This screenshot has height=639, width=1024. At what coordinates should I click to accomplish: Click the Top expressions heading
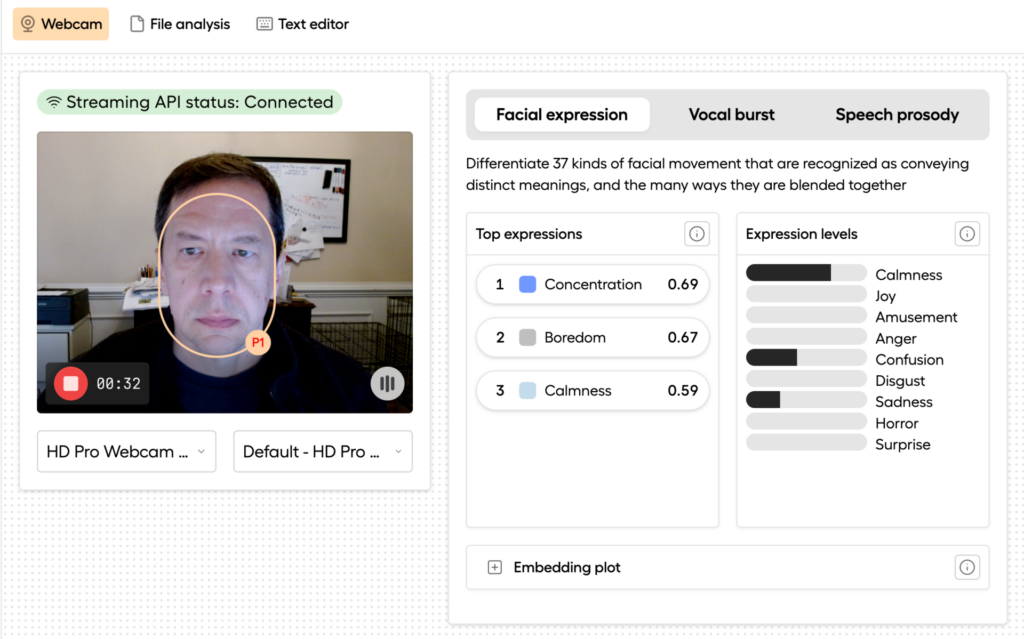529,234
